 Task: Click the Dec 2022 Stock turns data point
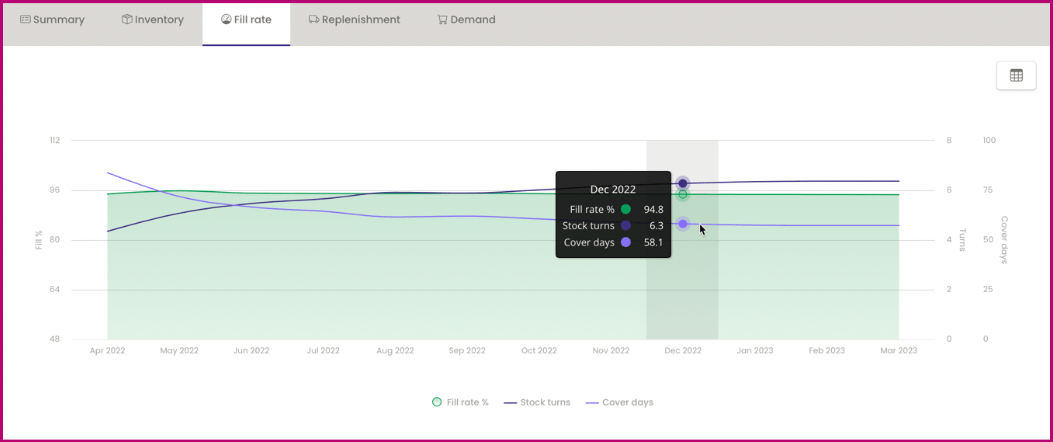[683, 183]
